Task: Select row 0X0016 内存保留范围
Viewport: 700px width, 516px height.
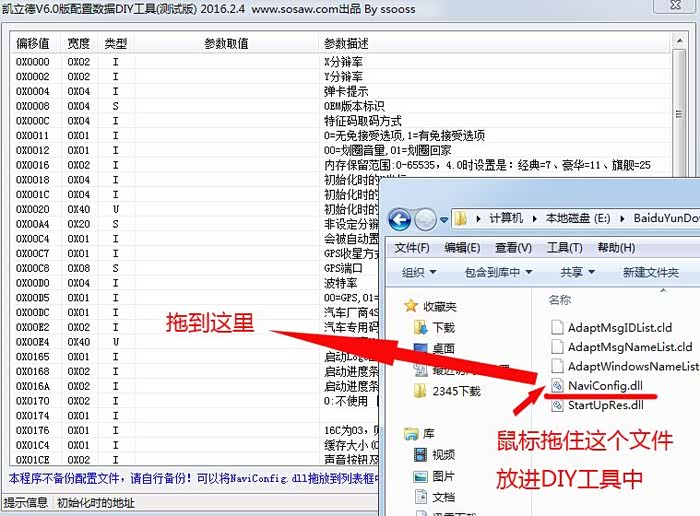Action: 340,165
